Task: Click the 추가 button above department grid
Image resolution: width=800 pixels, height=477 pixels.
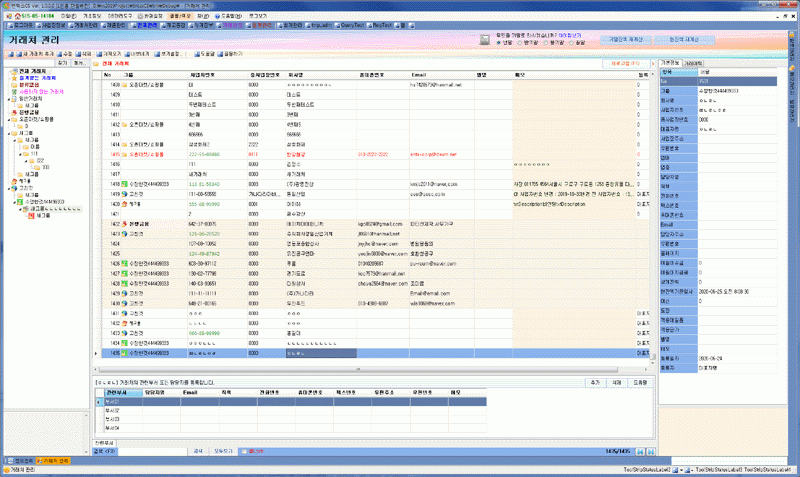Action: click(x=595, y=383)
